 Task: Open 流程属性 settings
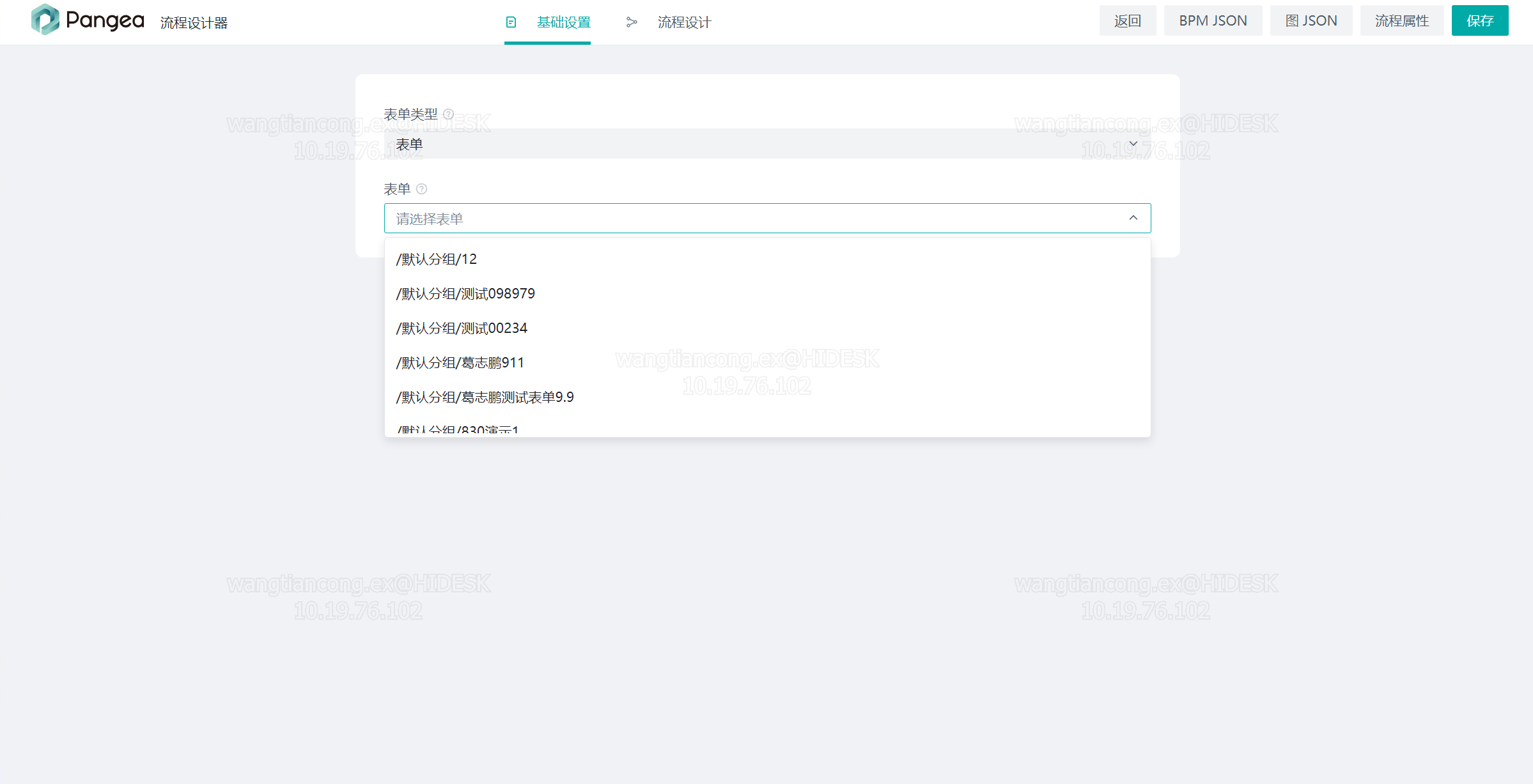click(1402, 20)
